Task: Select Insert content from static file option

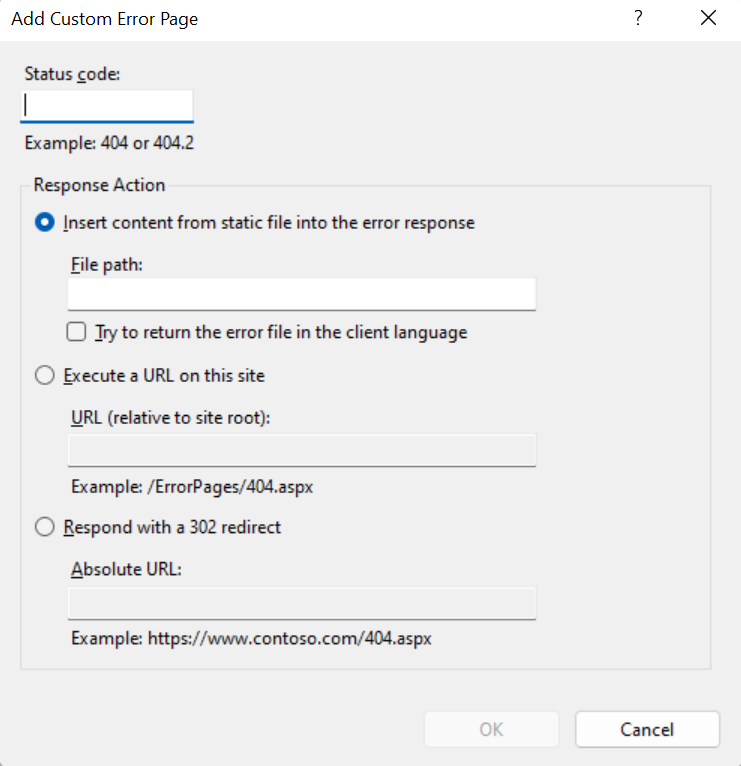Action: [45, 223]
